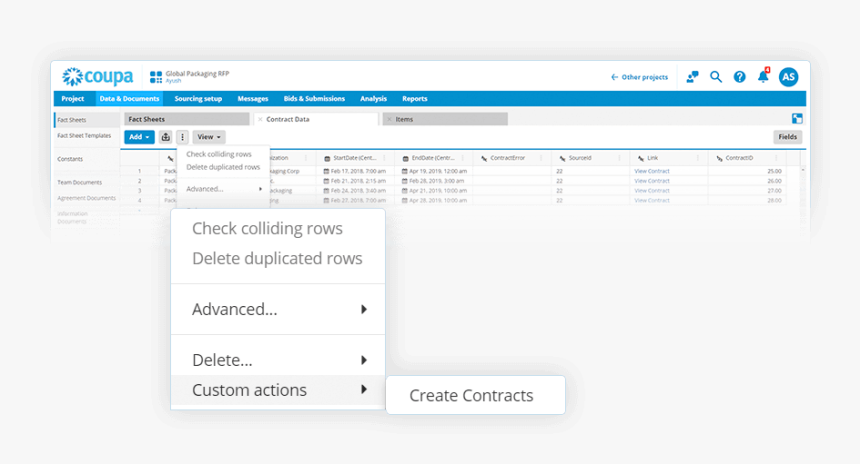Click the calendar icon beside Feb 17, 2018

326,171
